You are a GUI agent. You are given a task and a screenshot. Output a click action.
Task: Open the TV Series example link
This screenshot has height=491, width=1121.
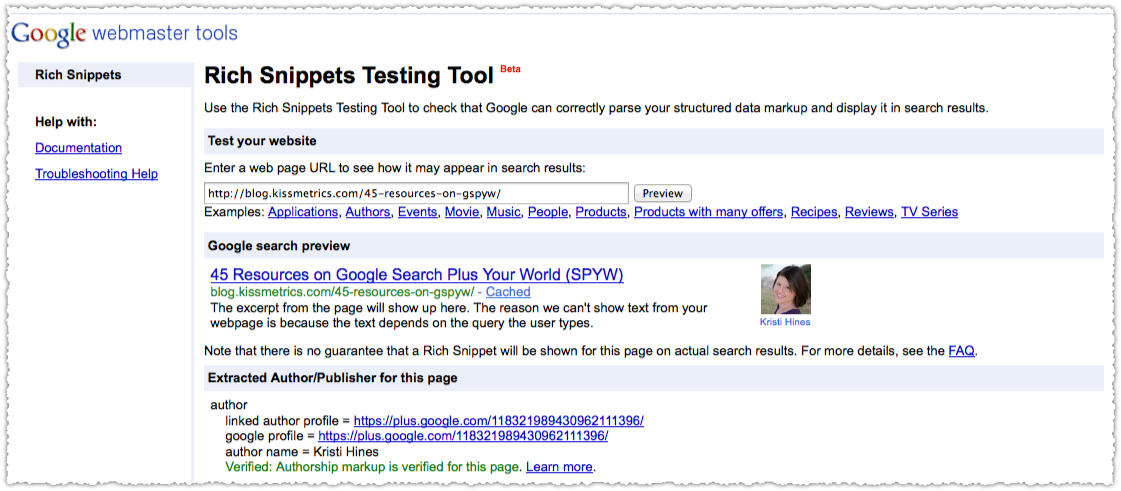click(x=929, y=212)
